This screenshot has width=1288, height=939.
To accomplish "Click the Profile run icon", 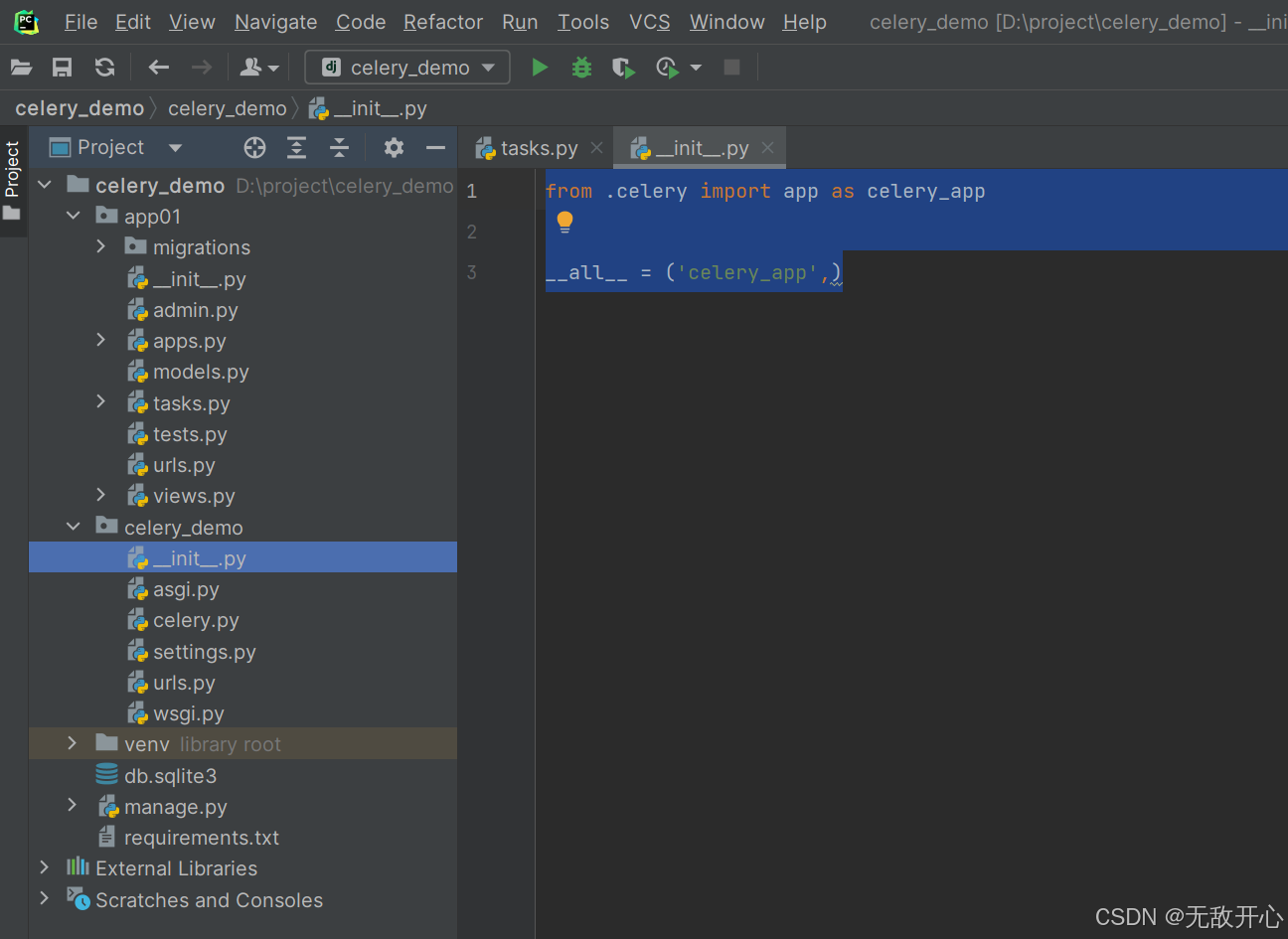I will [x=667, y=68].
